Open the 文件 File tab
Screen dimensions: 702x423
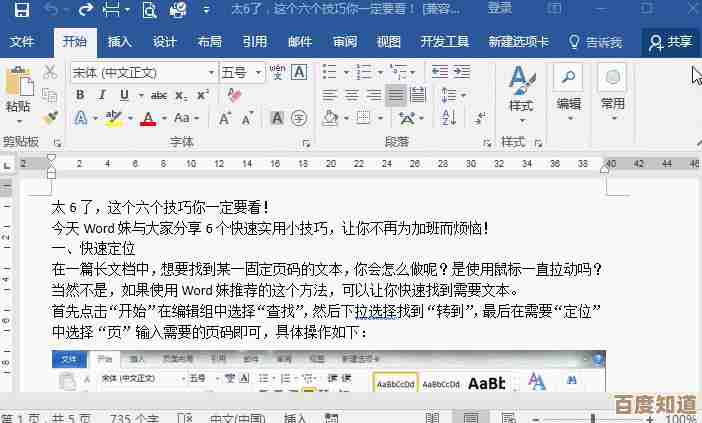(x=21, y=42)
